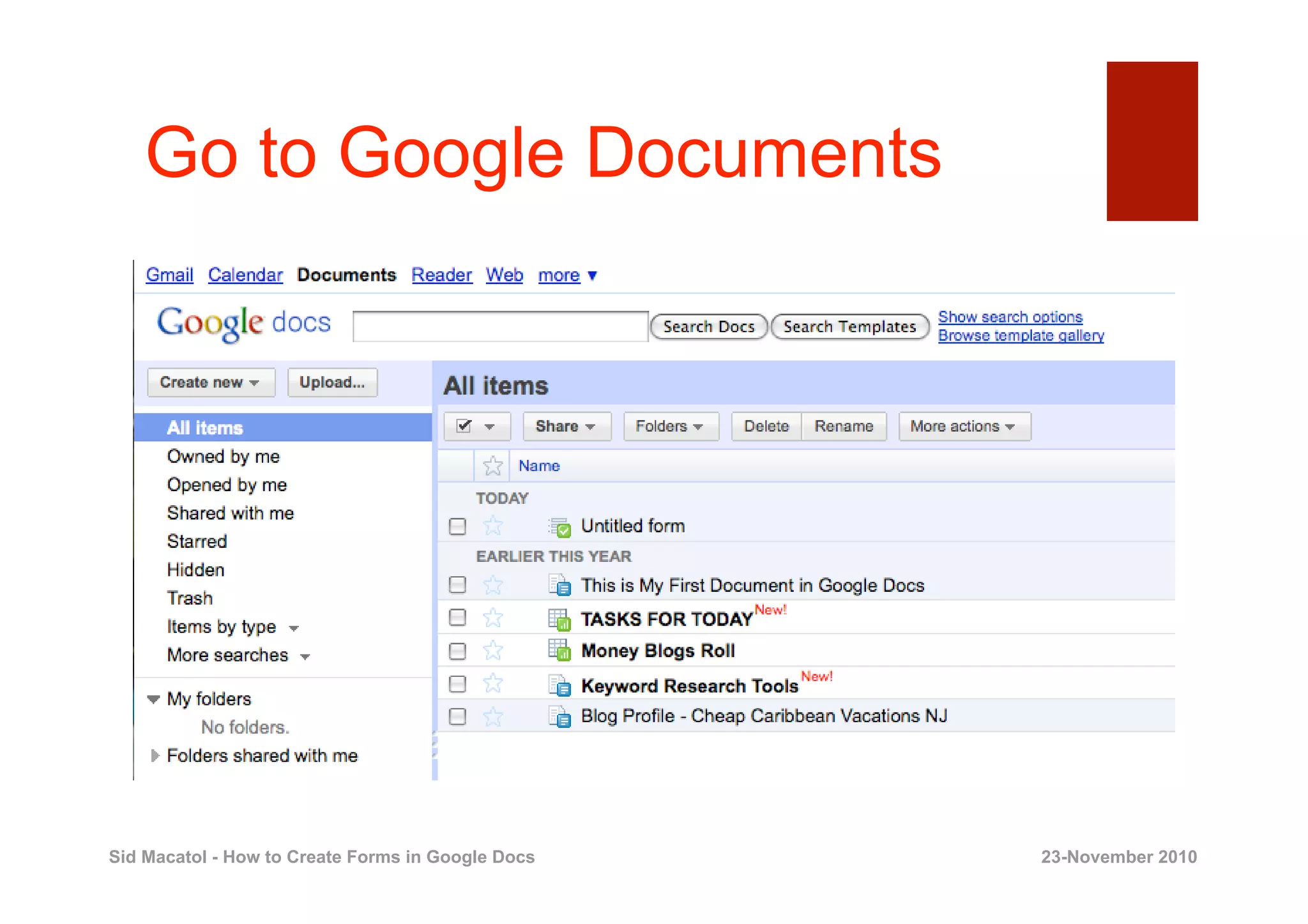Click the Rename button
This screenshot has height=924, width=1308.
(x=844, y=426)
